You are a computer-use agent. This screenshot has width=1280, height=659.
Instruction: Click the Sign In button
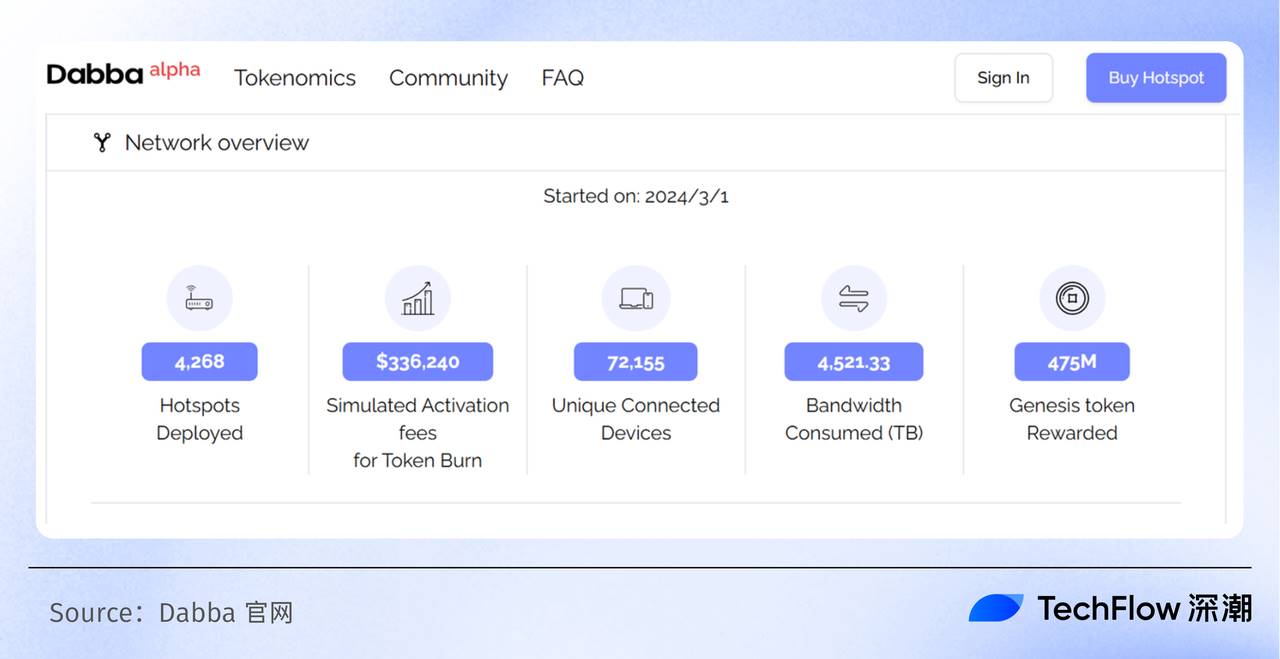(1003, 78)
